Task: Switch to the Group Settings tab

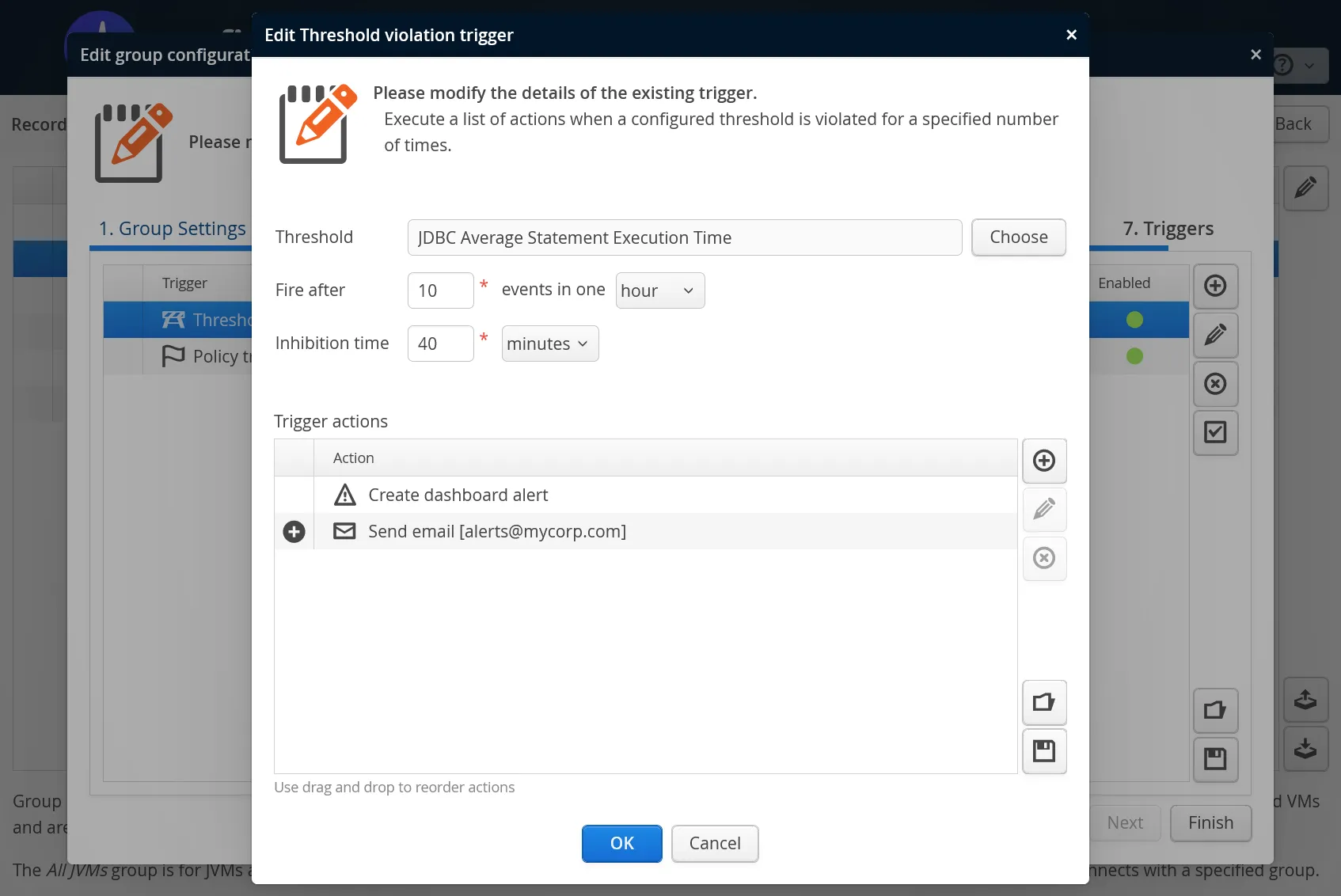Action: pyautogui.click(x=172, y=229)
